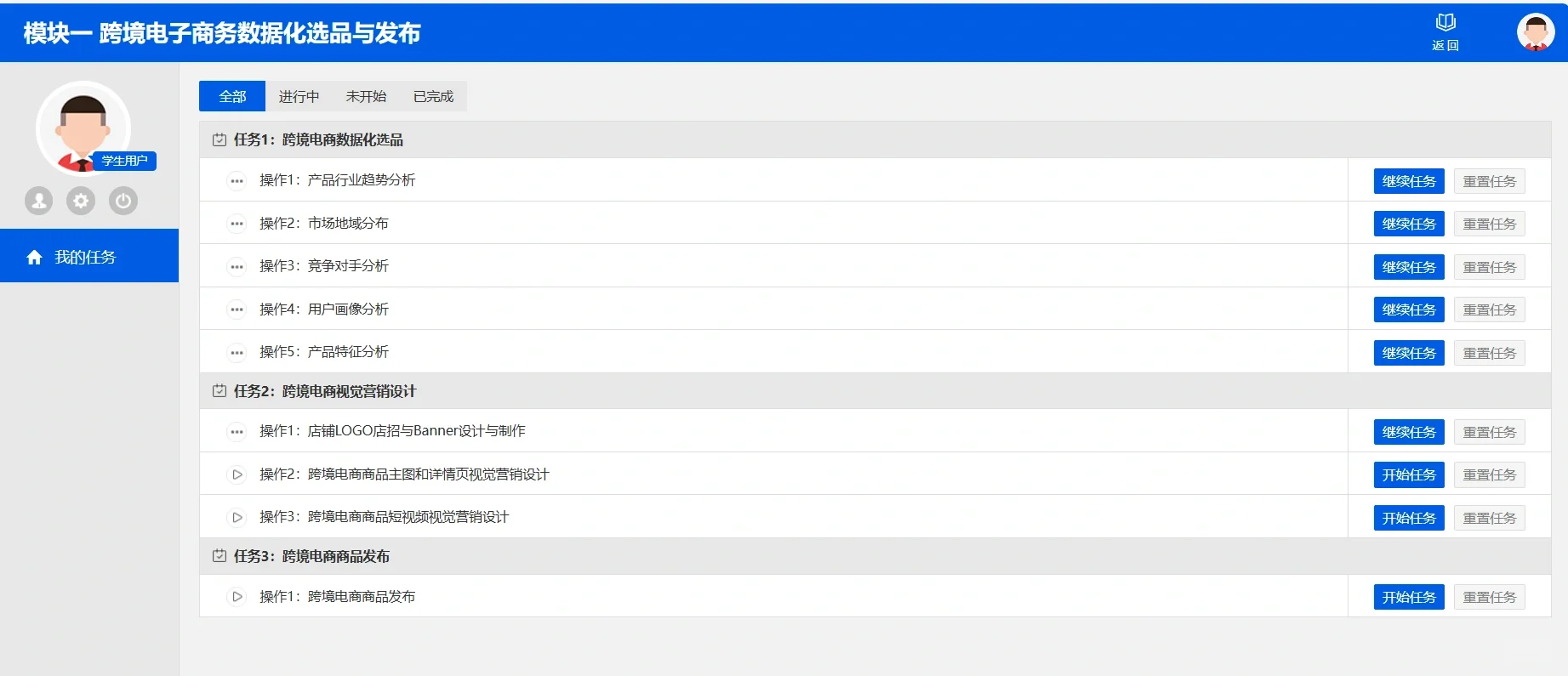Click the text 操作5: 产品特征分析

[323, 352]
